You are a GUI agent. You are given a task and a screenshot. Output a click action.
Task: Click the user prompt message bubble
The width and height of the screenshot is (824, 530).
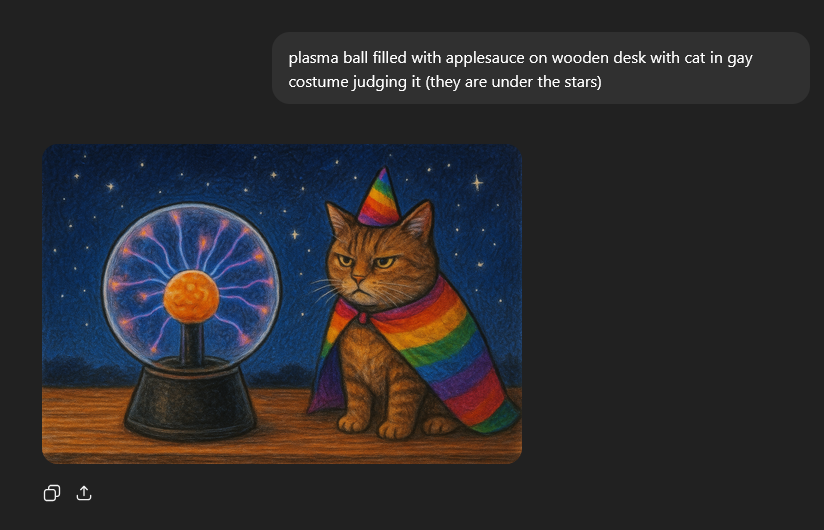pos(541,68)
